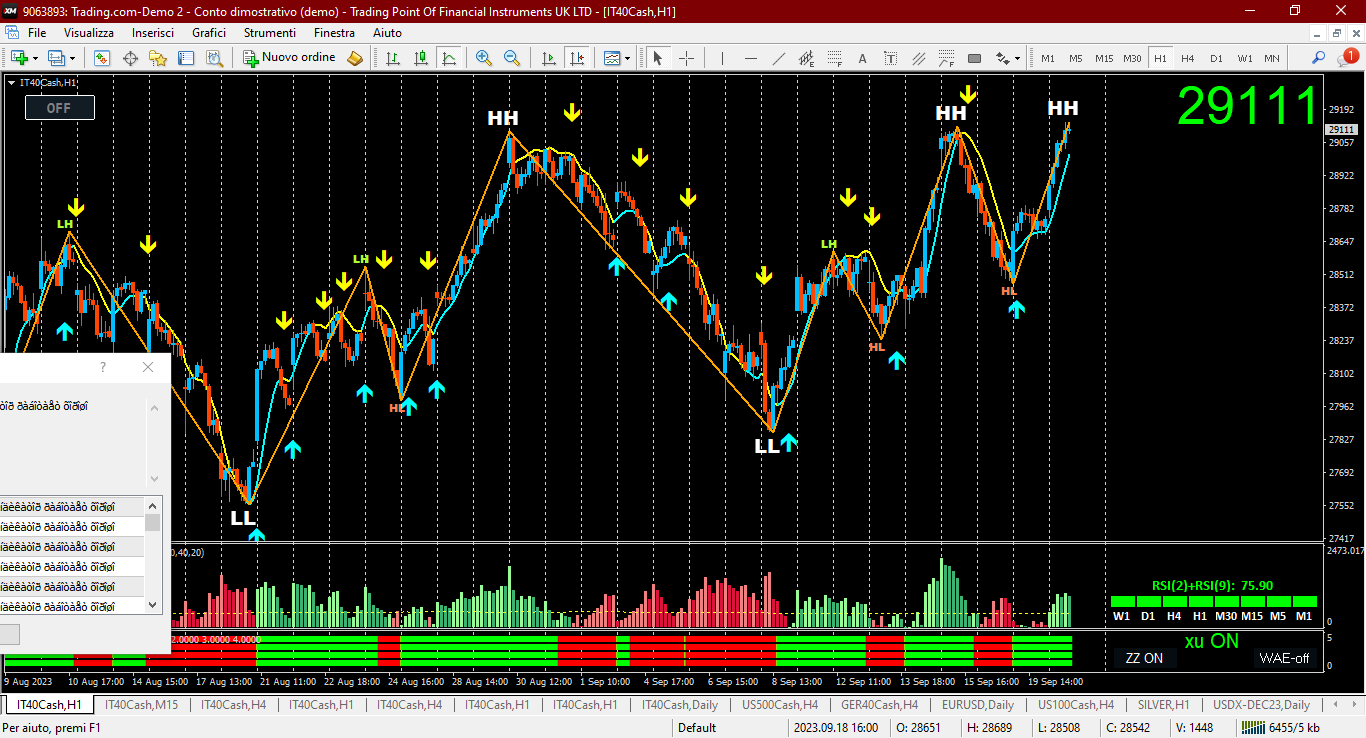Click the ZZ ON chart button
This screenshot has height=738, width=1366.
pyautogui.click(x=1144, y=658)
